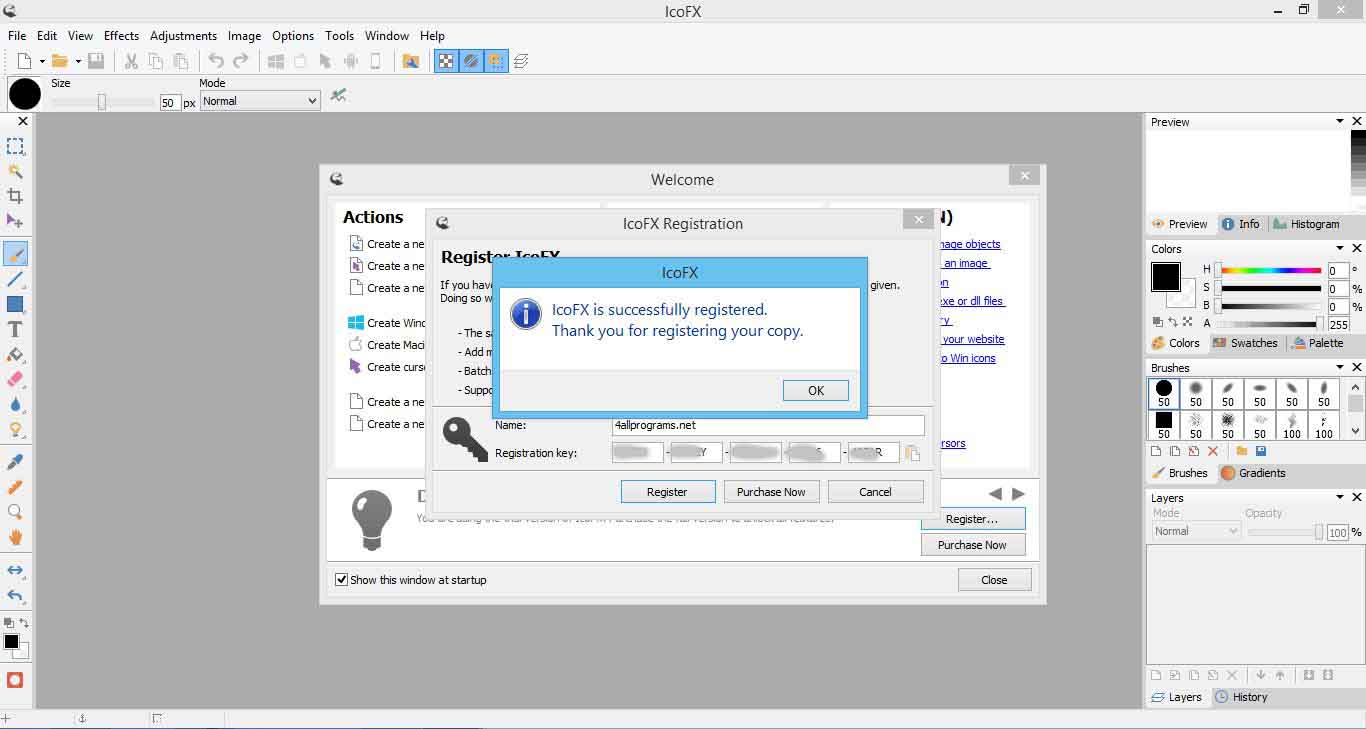Image resolution: width=1366 pixels, height=729 pixels.
Task: Toggle Show this window at startup checkbox
Action: point(341,580)
